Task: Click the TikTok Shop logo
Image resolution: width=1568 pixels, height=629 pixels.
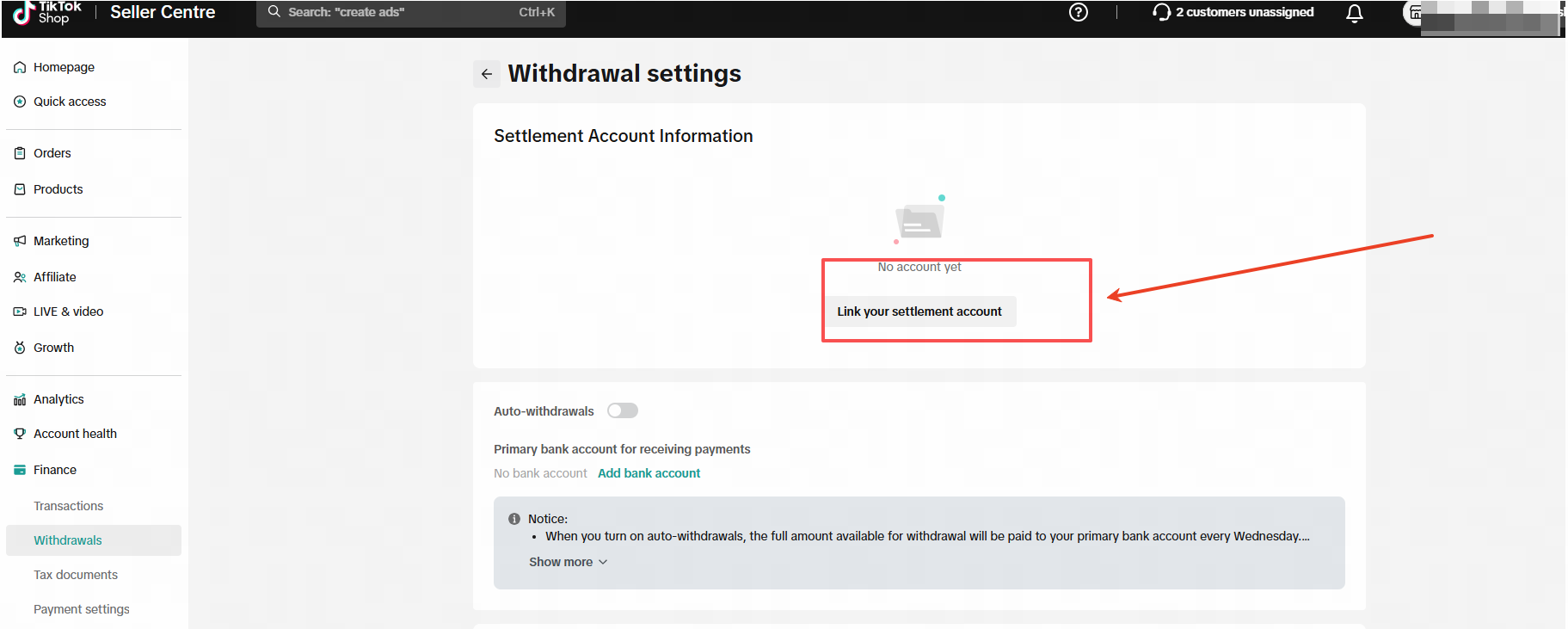Action: point(47,12)
